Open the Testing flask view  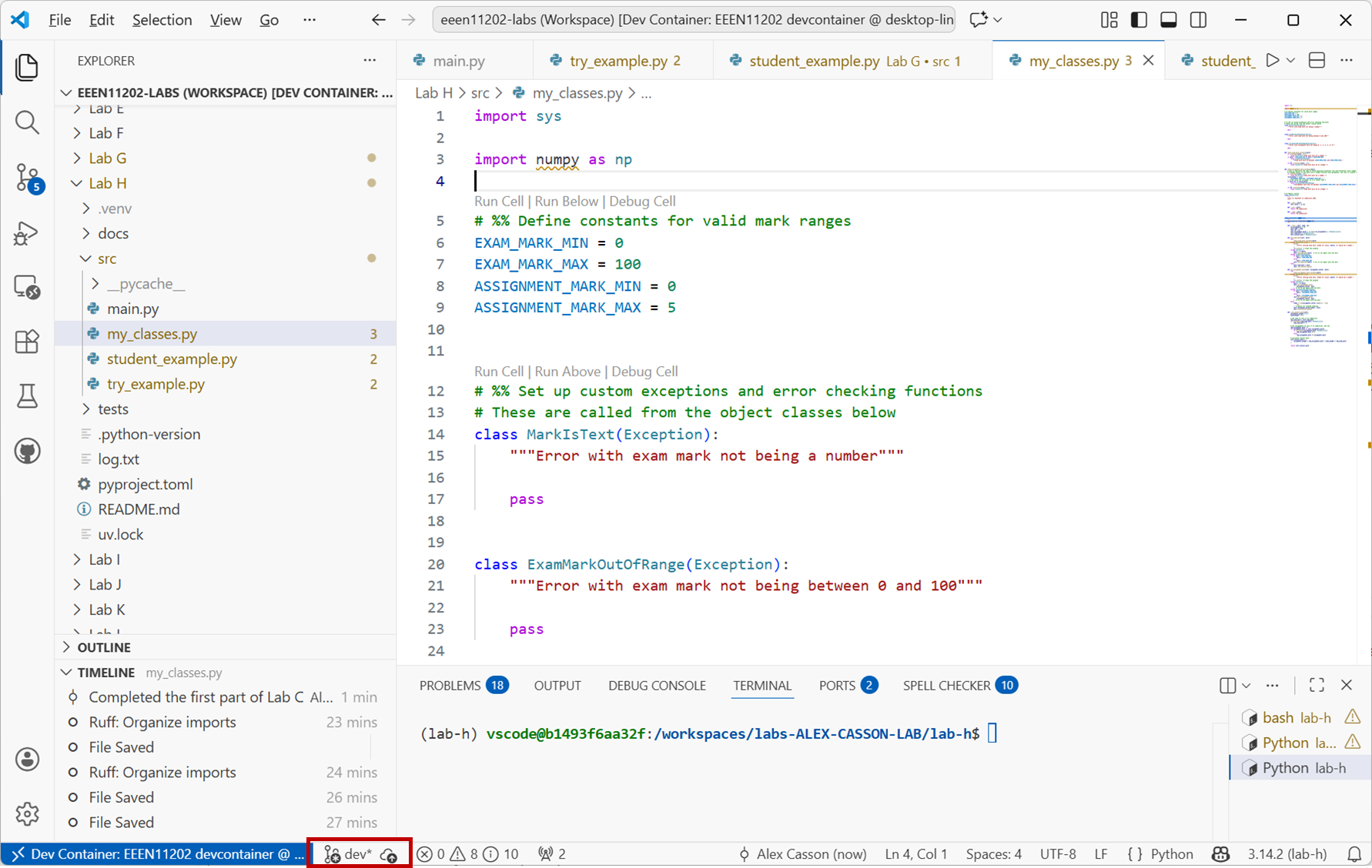pyautogui.click(x=27, y=396)
